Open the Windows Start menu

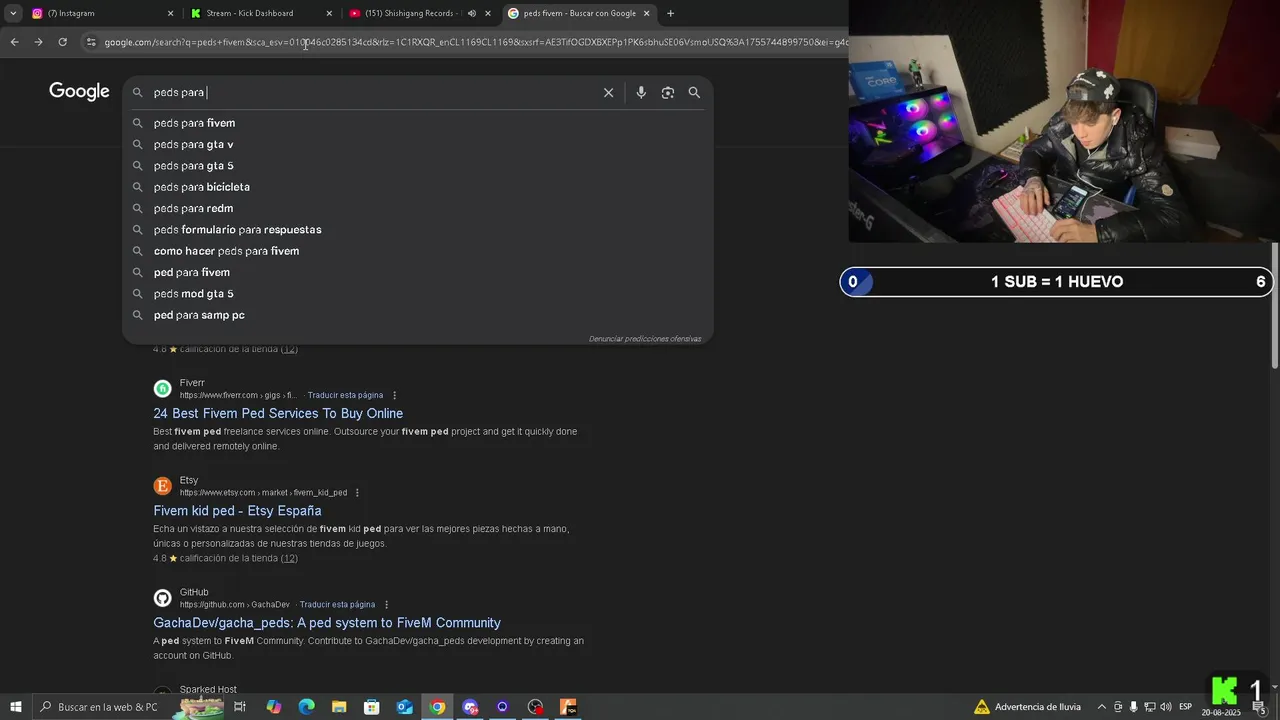click(x=16, y=707)
